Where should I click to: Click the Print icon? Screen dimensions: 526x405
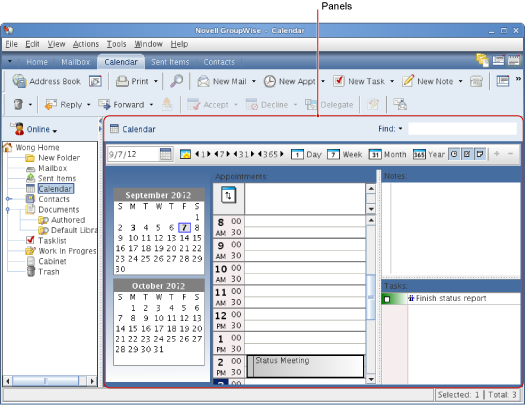point(122,81)
